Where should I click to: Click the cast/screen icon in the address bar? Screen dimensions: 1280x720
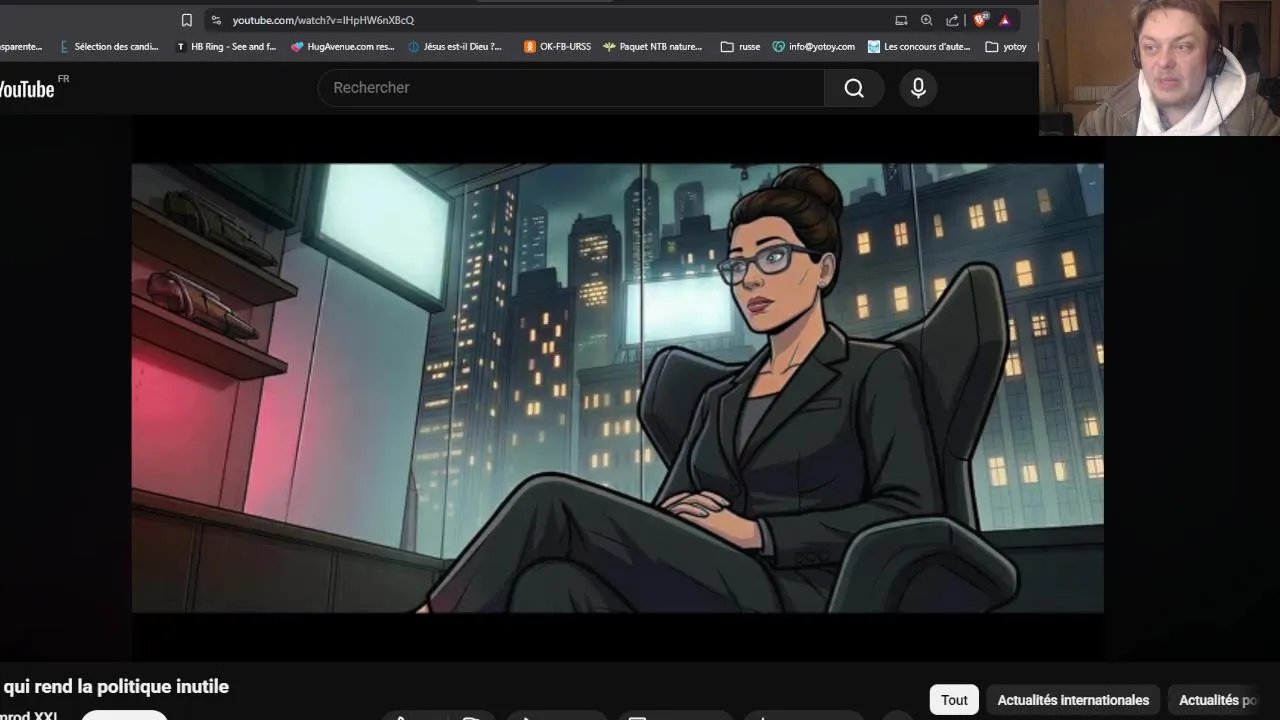(x=901, y=20)
